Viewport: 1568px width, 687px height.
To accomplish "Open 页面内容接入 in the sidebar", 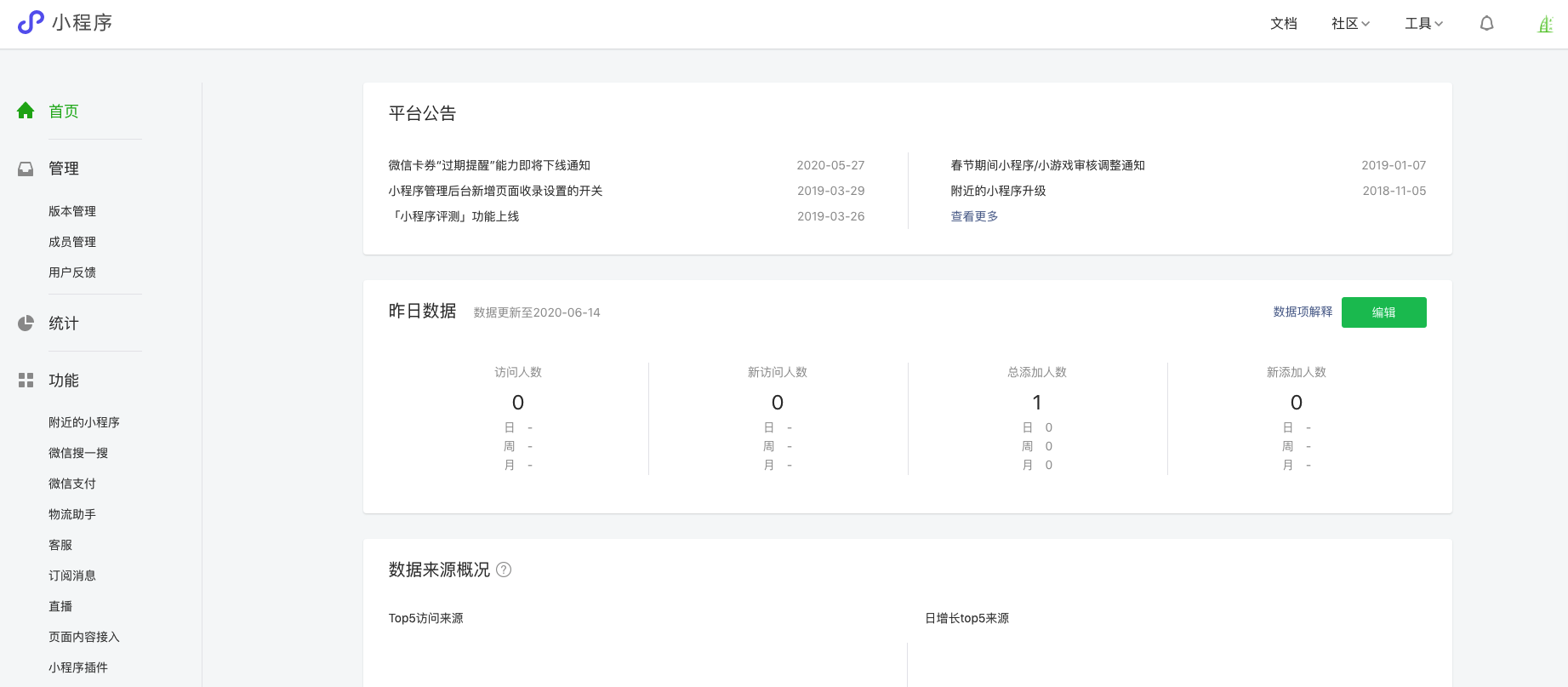I will [x=84, y=637].
